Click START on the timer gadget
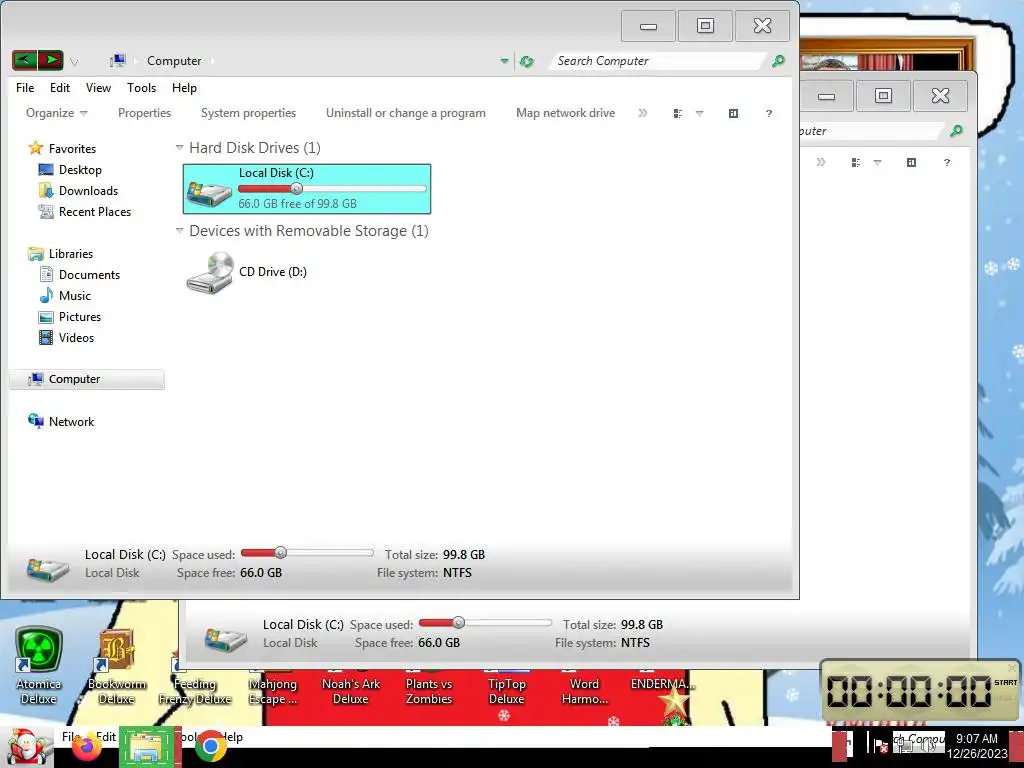Image resolution: width=1024 pixels, height=768 pixels. pos(1005,682)
